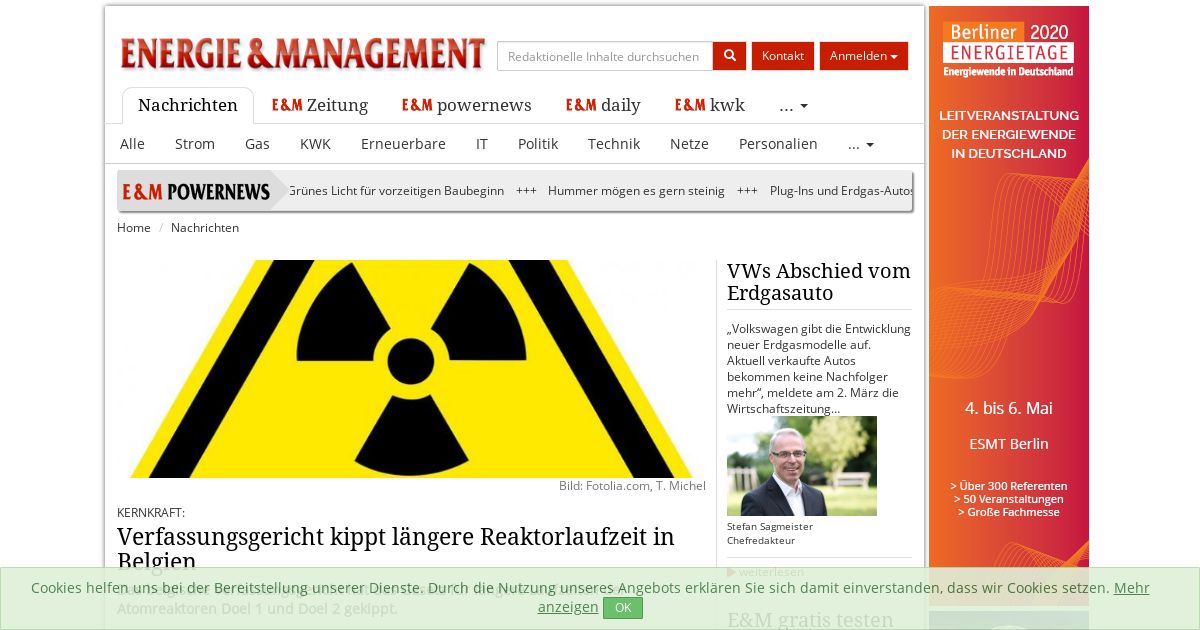The image size is (1200, 630).
Task: Switch to the E&M Zeitung tab
Action: [x=320, y=106]
